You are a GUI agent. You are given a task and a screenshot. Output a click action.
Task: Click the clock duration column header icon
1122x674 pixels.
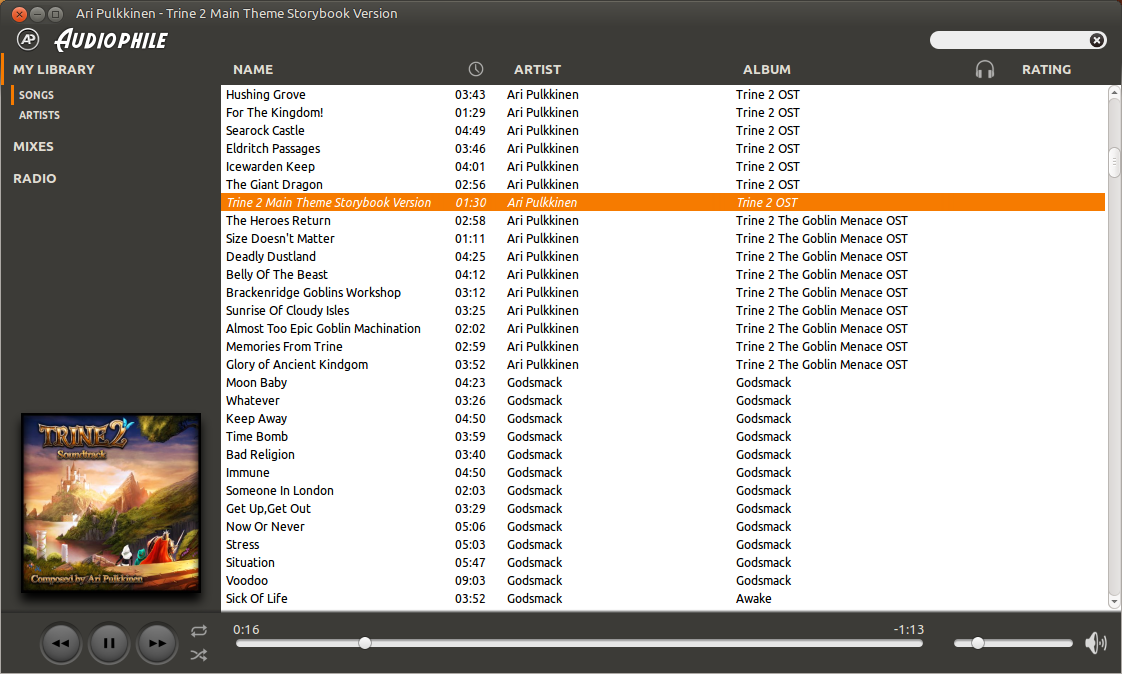tap(476, 69)
